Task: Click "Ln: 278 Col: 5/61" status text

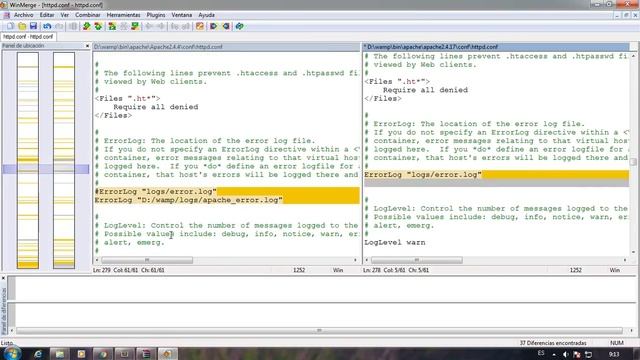Action: coord(396,270)
